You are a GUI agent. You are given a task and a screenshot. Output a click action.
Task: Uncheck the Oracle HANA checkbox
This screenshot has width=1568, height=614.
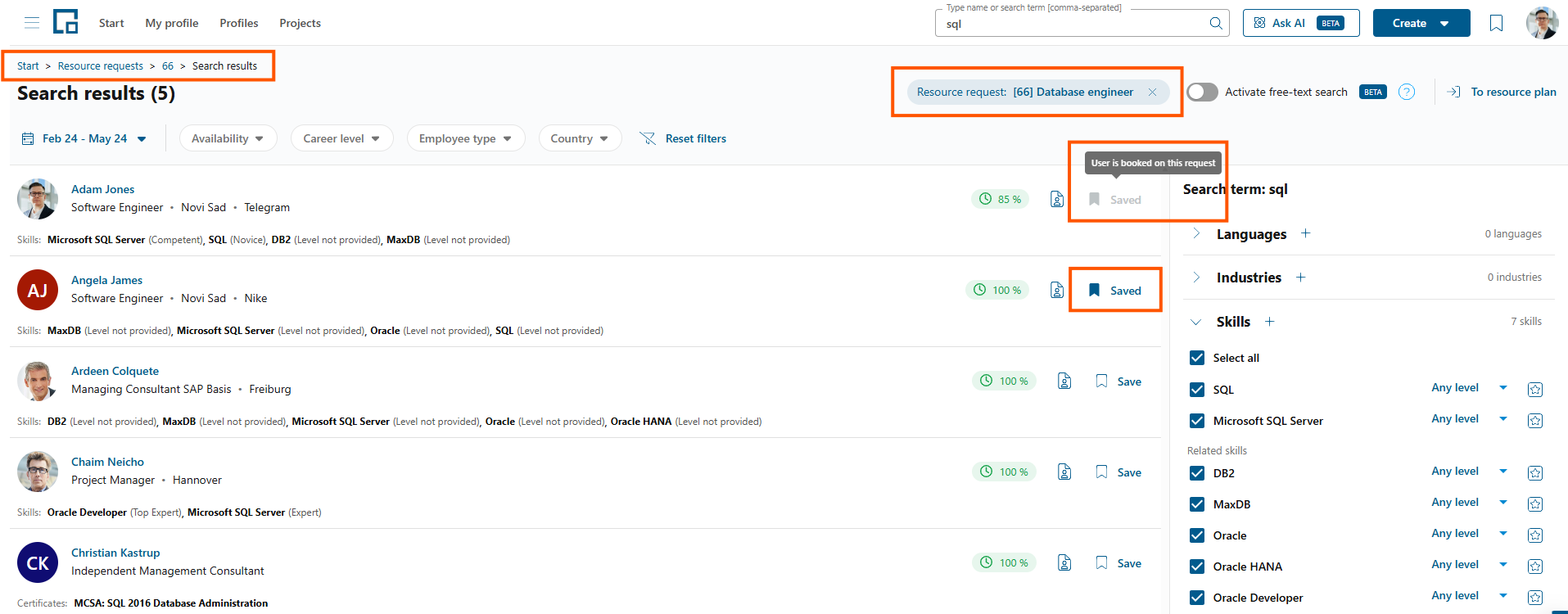pos(1197,567)
